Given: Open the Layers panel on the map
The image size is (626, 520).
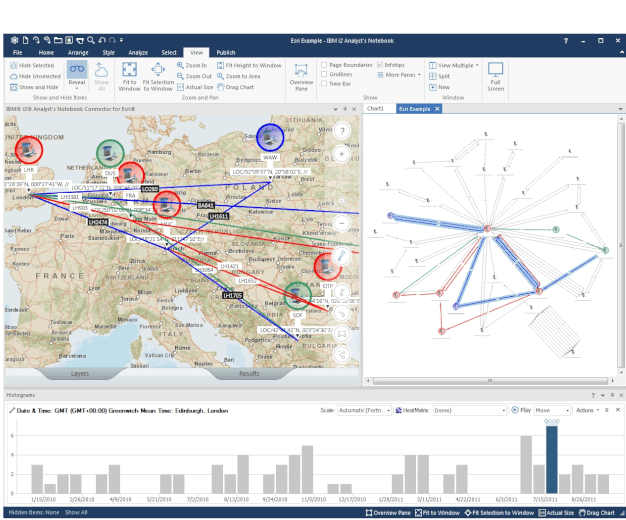Looking at the screenshot, I should pos(80,373).
